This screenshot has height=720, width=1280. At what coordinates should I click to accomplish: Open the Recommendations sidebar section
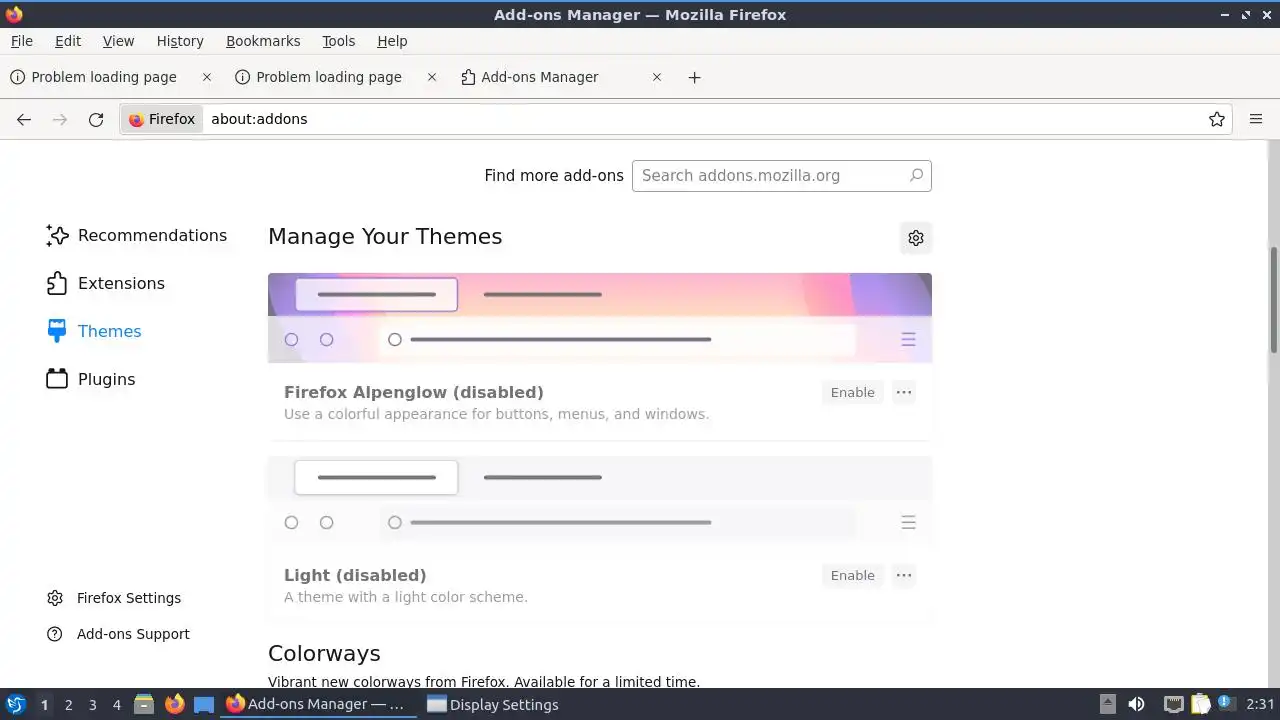click(137, 235)
